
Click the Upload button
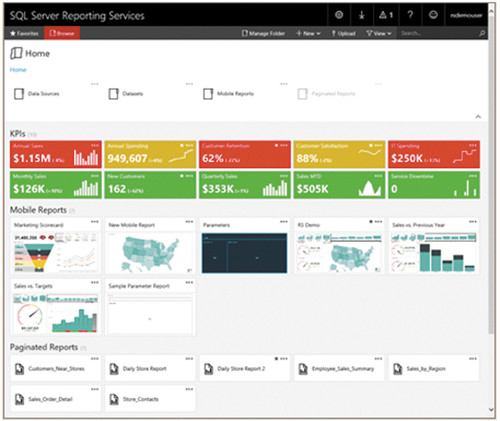[343, 33]
